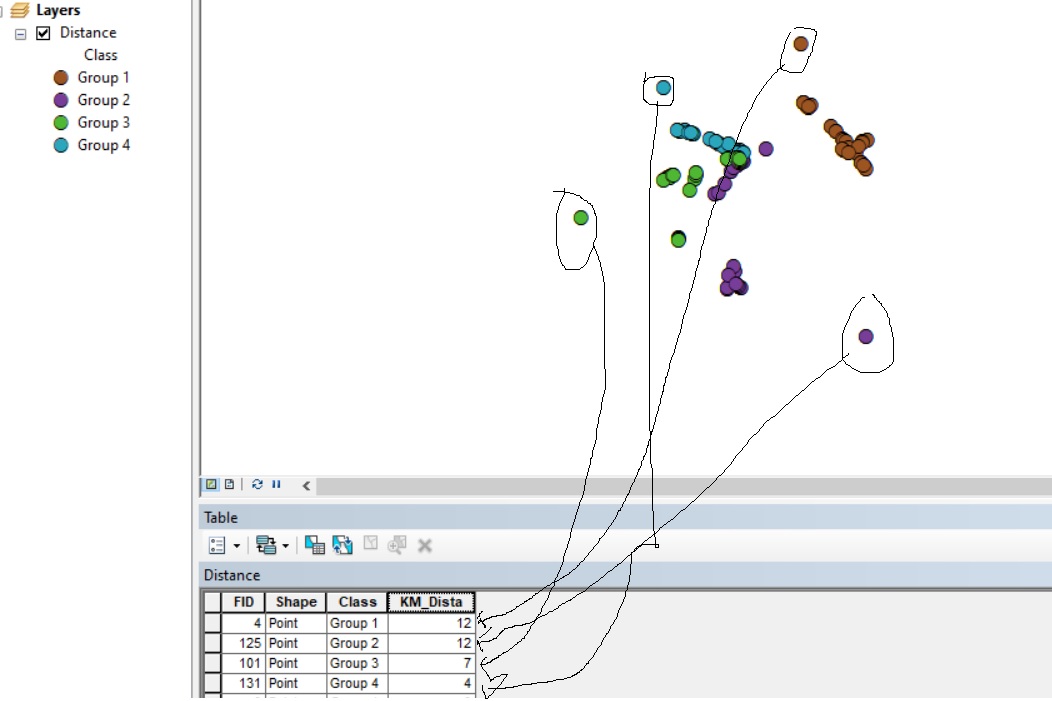Click the Group 4 cell in the table
This screenshot has width=1052, height=701.
(x=357, y=684)
